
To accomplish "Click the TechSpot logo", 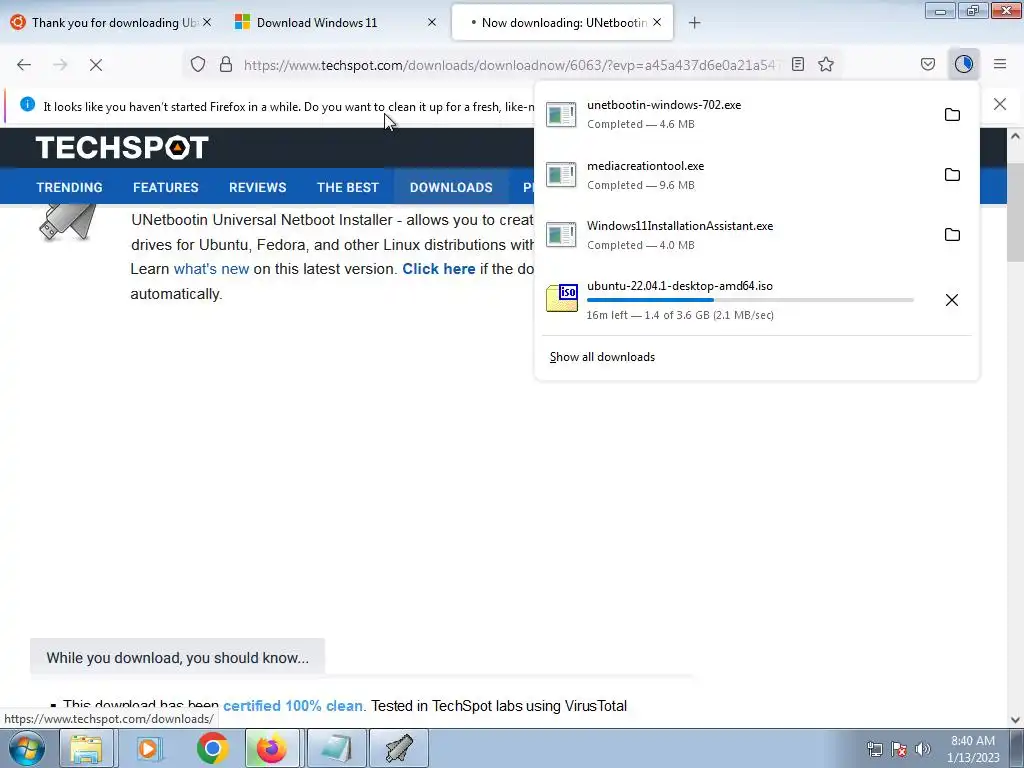I will click(x=122, y=148).
